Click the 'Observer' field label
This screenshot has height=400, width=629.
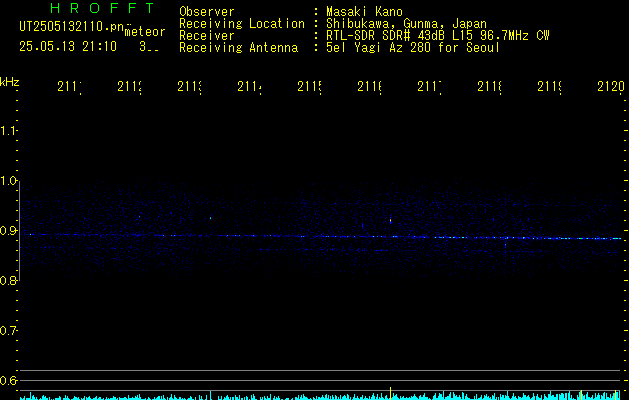point(207,12)
